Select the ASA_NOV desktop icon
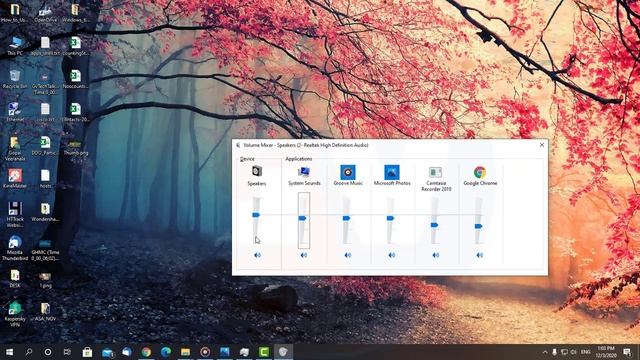This screenshot has width=640, height=360. click(x=45, y=312)
